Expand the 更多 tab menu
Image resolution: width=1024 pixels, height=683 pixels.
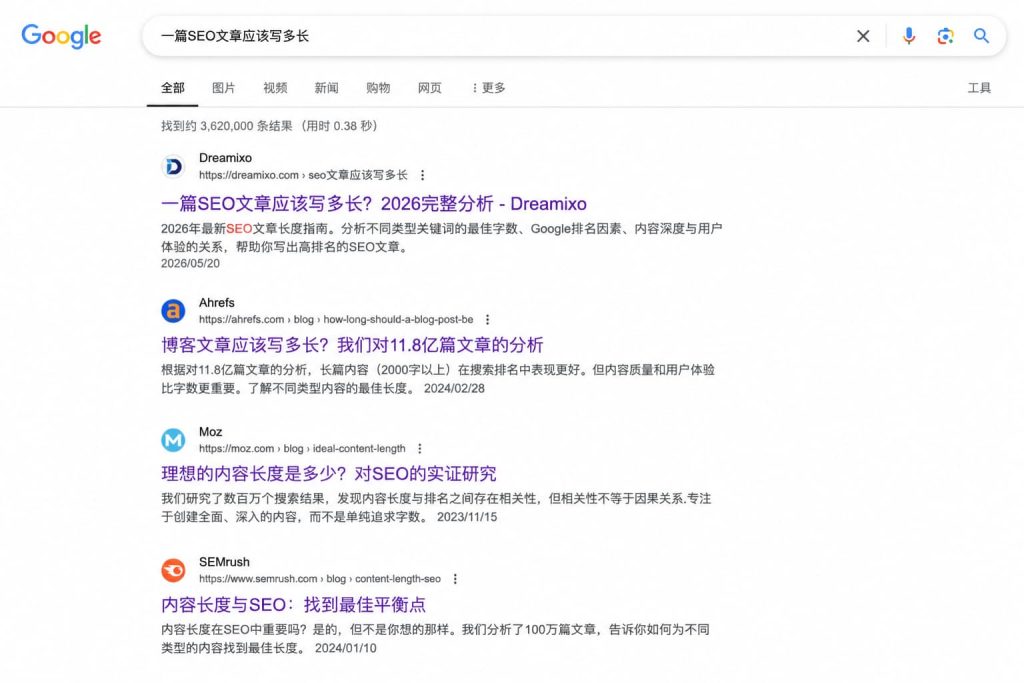[488, 87]
